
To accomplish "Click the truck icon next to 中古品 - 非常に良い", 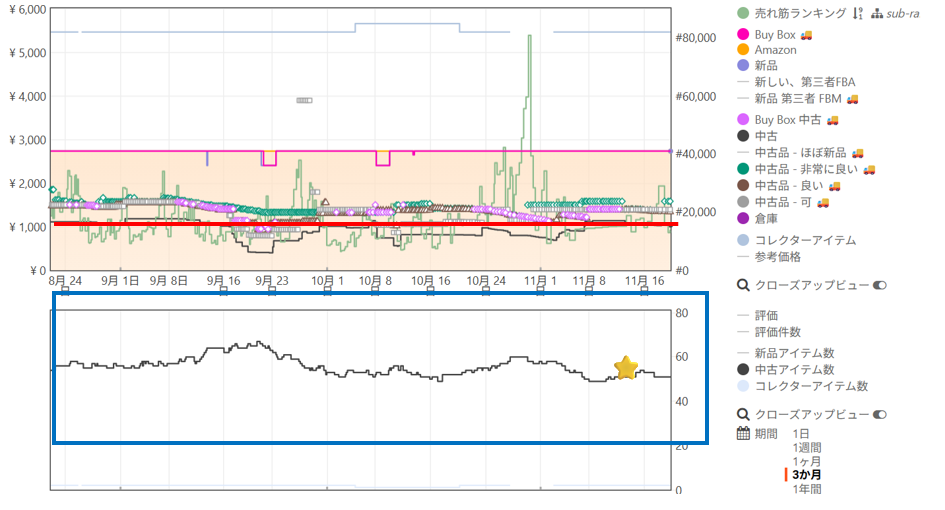I will 869,169.
